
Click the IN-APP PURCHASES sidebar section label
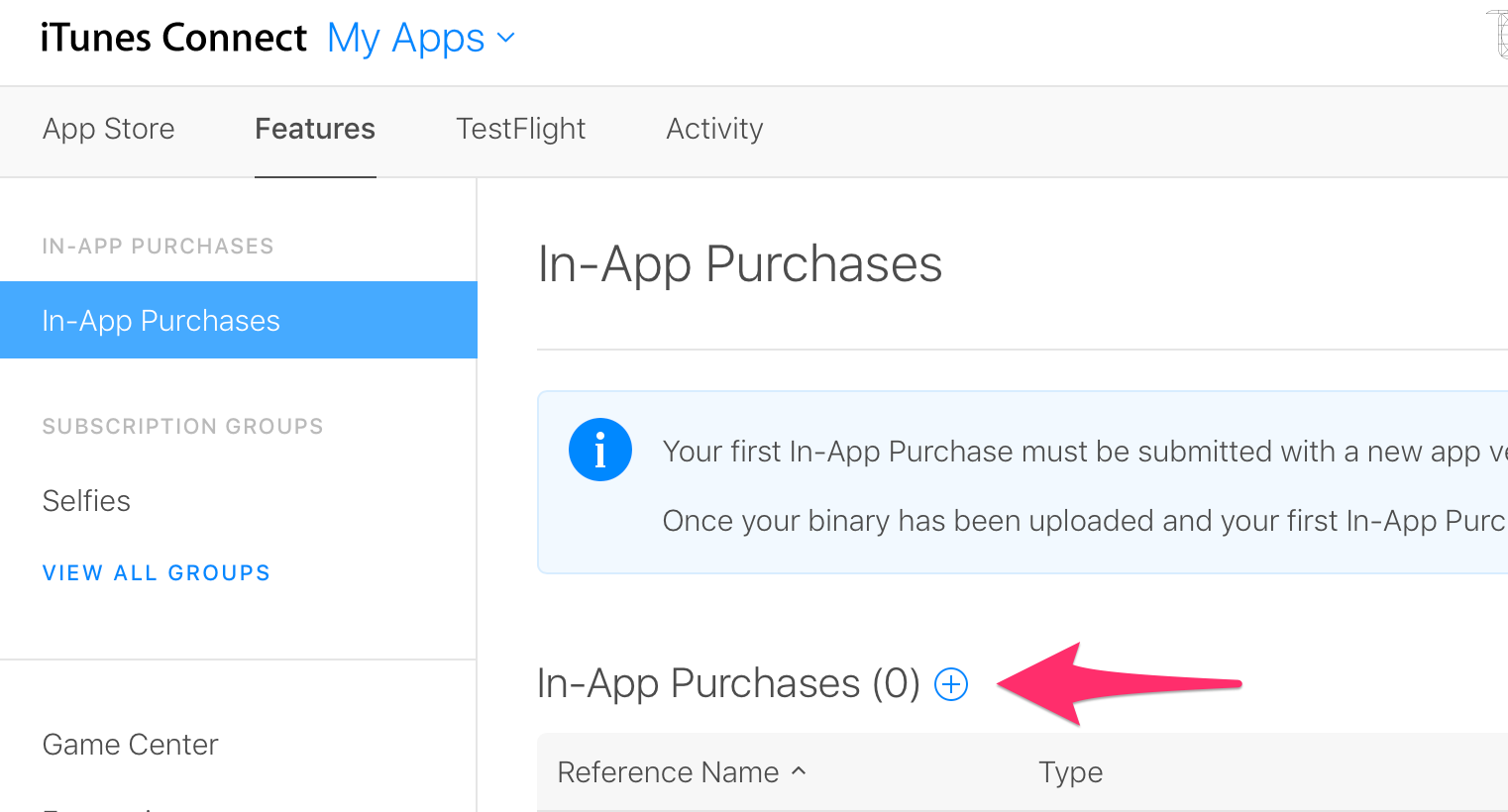click(x=159, y=246)
